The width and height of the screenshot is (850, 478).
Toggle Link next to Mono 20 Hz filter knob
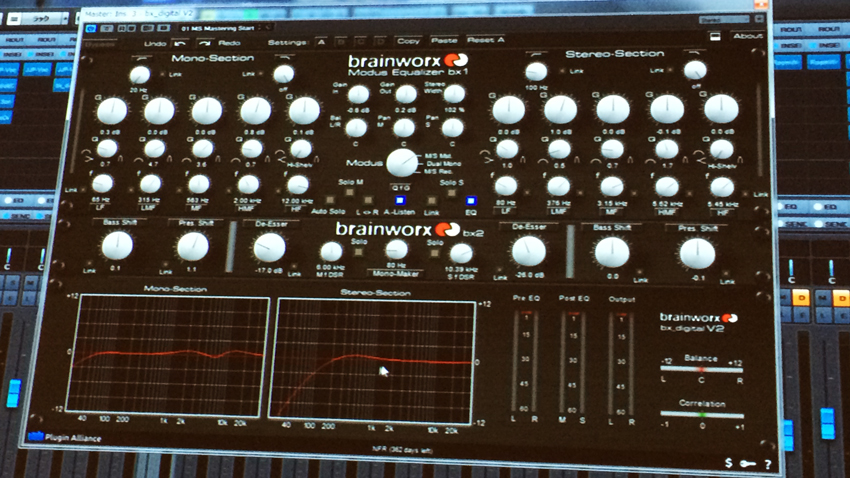pyautogui.click(x=162, y=74)
